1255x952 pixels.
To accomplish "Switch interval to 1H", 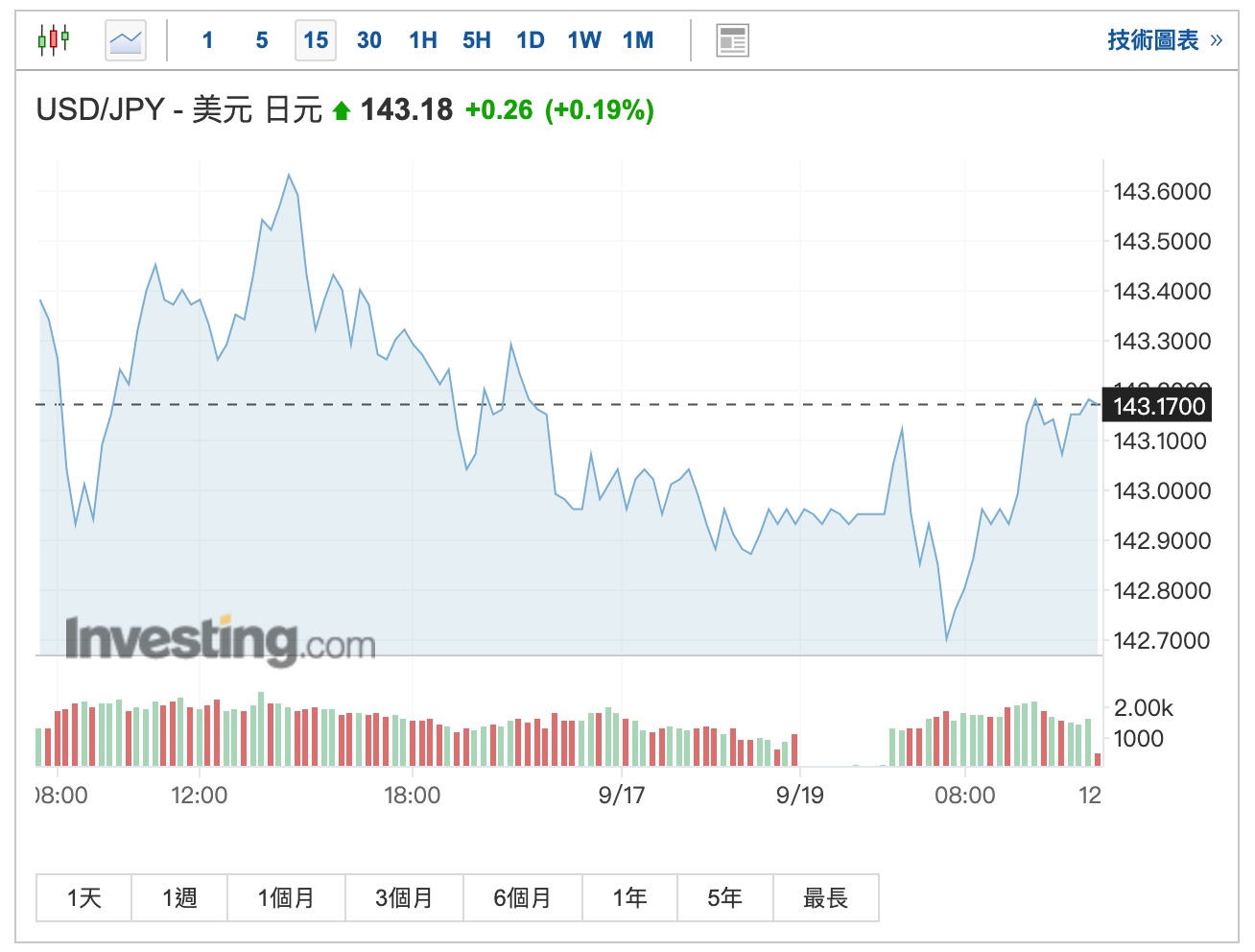I will [423, 40].
